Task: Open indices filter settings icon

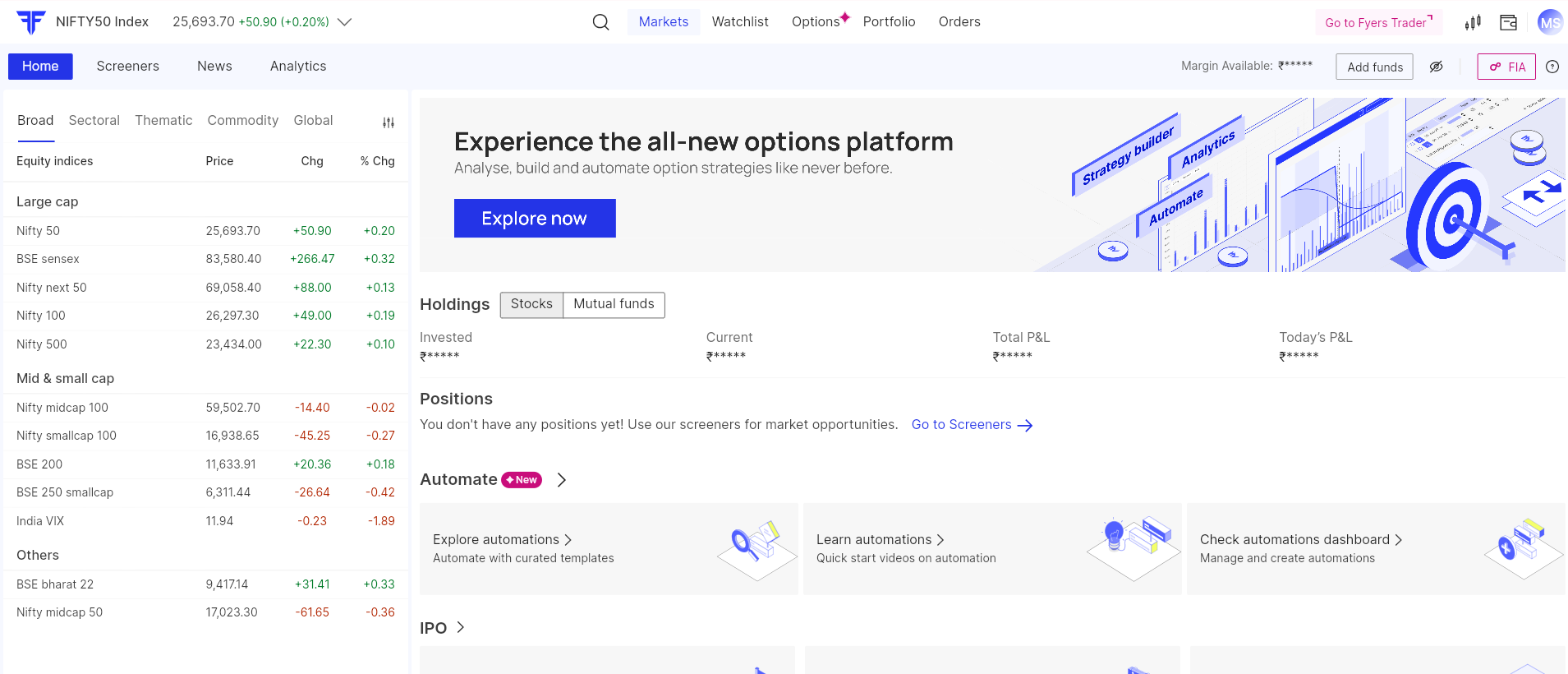Action: tap(389, 122)
